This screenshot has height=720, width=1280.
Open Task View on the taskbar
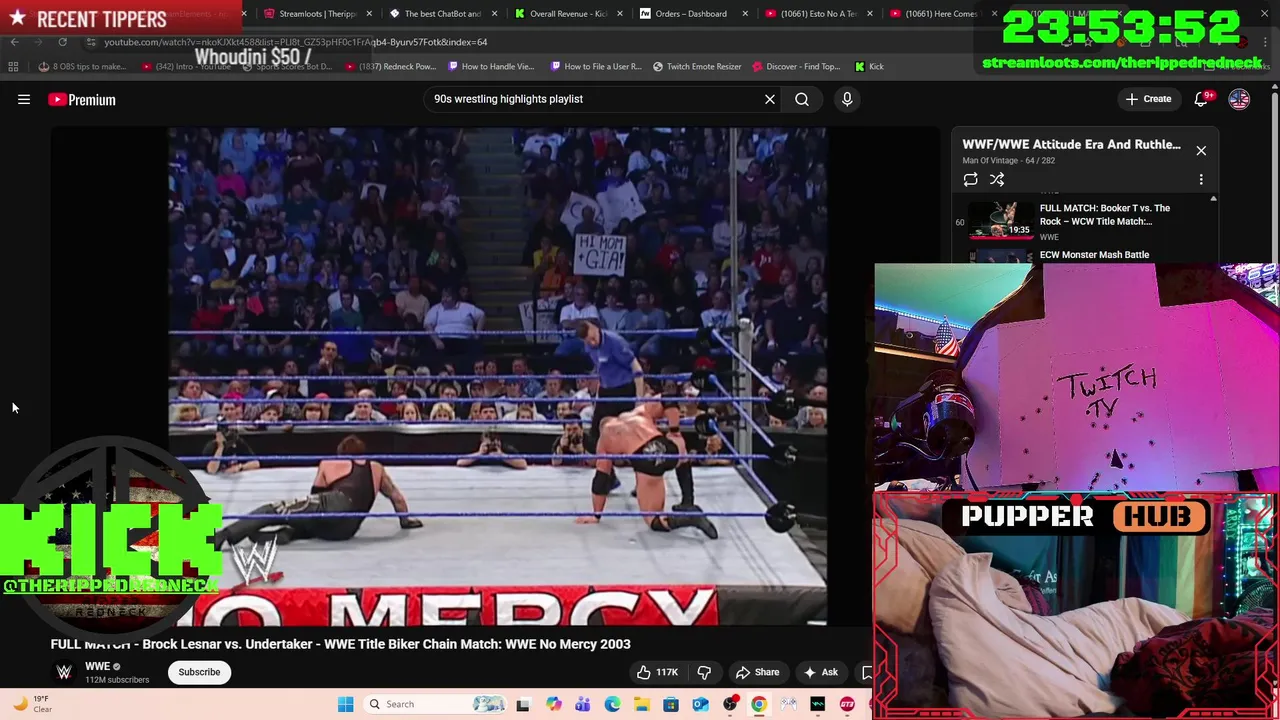(523, 704)
